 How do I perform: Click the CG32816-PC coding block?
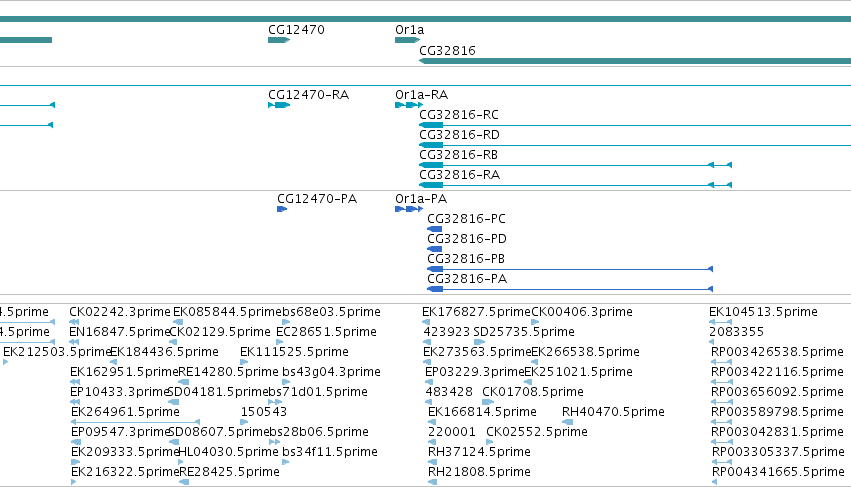(434, 229)
